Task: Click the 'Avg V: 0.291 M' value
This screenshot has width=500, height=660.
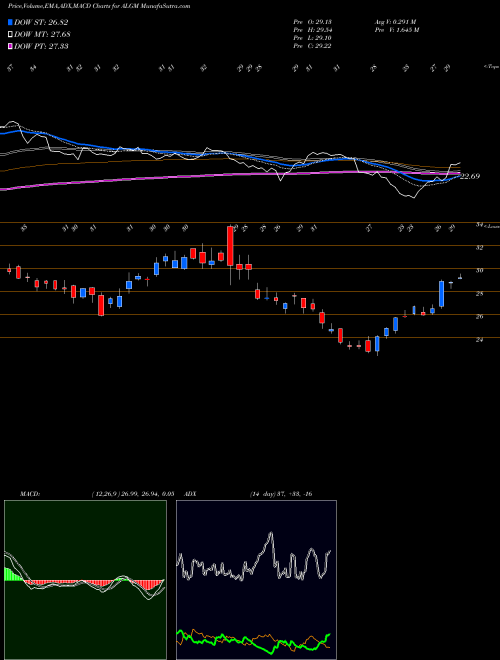Action: coord(395,22)
